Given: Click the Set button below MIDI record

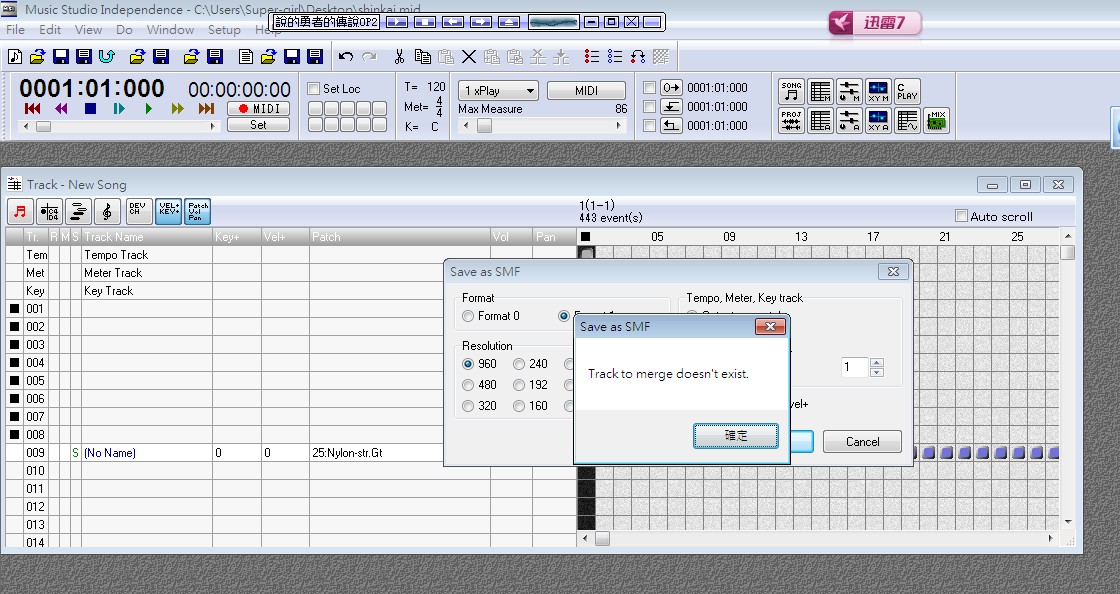Looking at the screenshot, I should [x=259, y=125].
